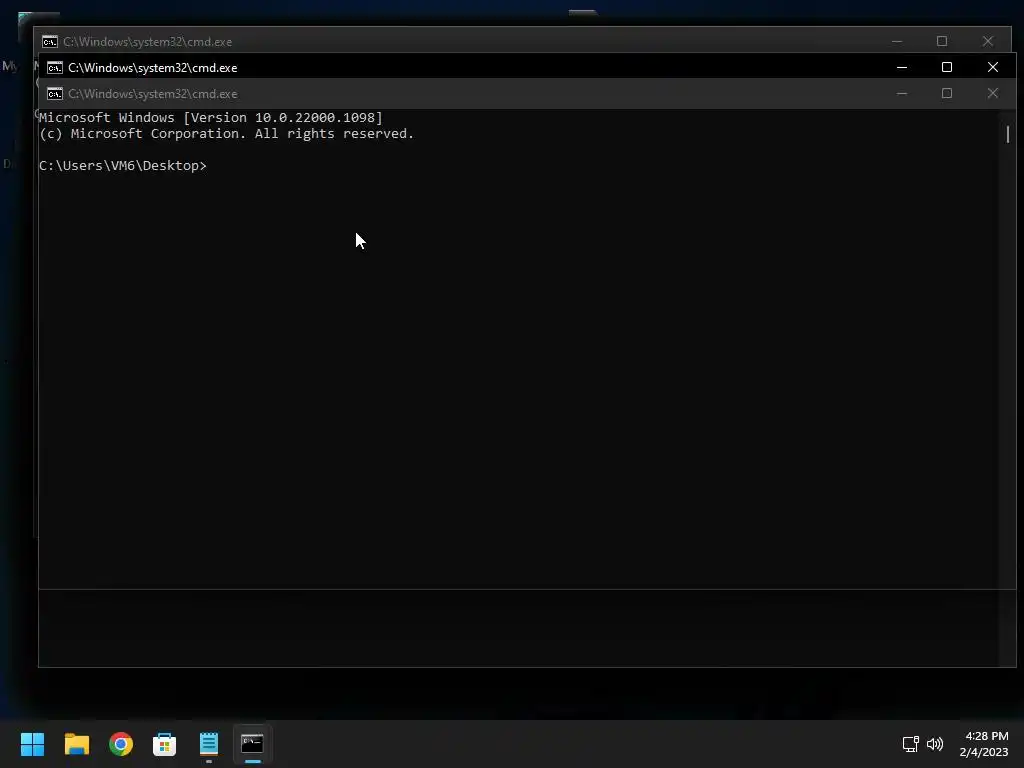Screen dimensions: 1024x768
Task: Open the network status tray icon
Action: coord(910,744)
